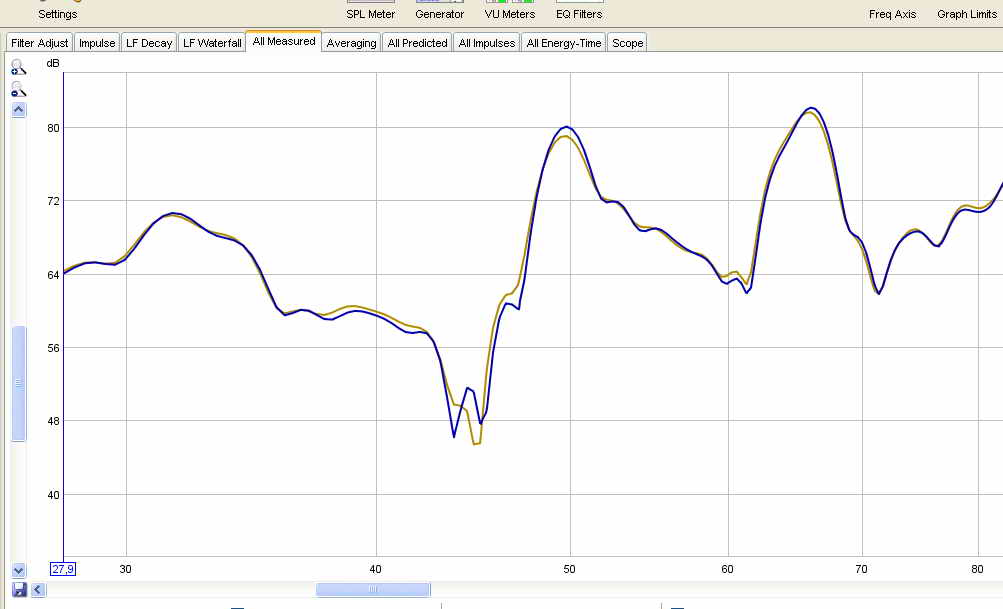Open the All Predicted tab
Viewport: 1003px width, 609px height.
click(418, 43)
